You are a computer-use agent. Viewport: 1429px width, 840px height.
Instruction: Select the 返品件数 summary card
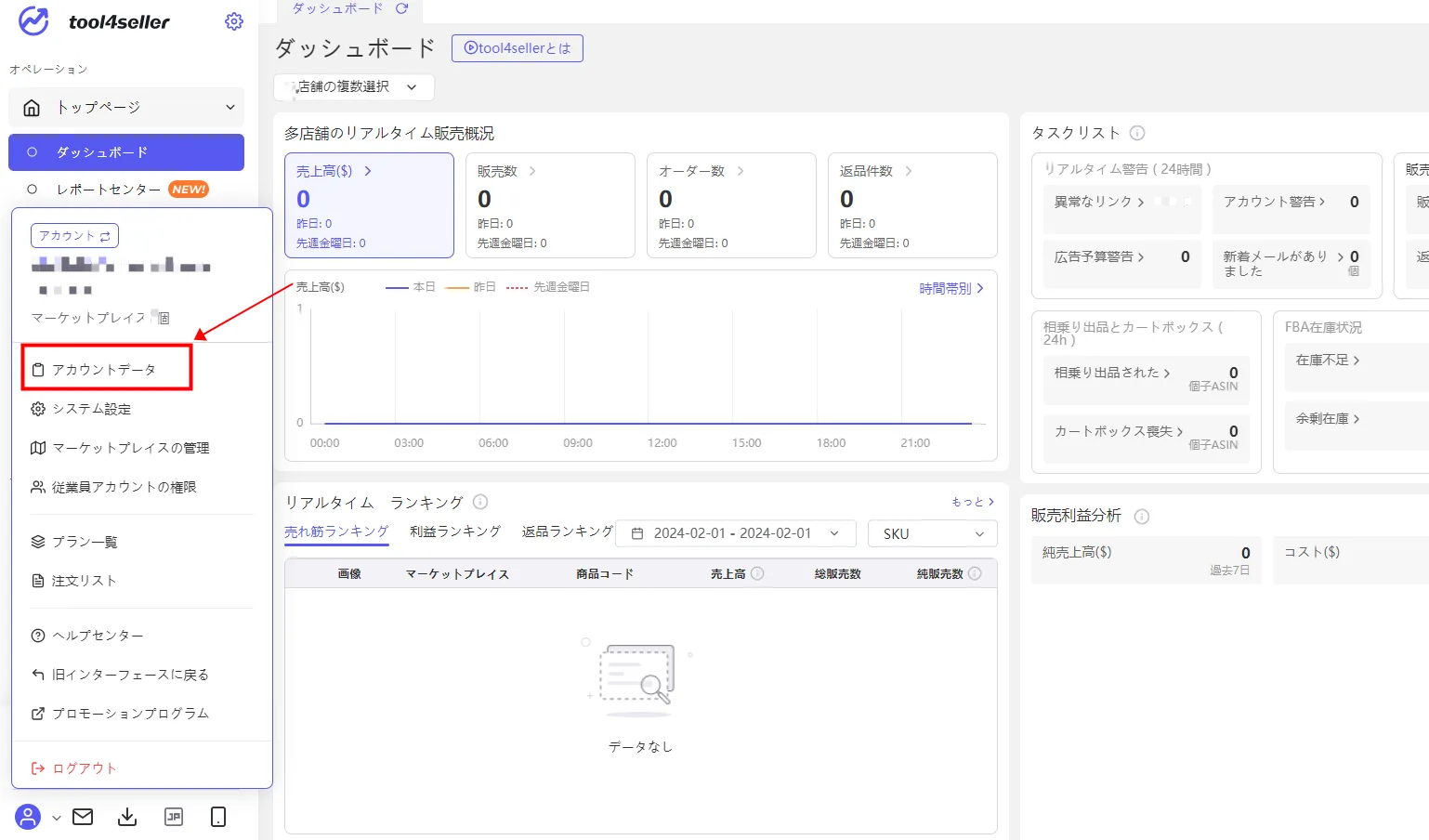(x=912, y=205)
